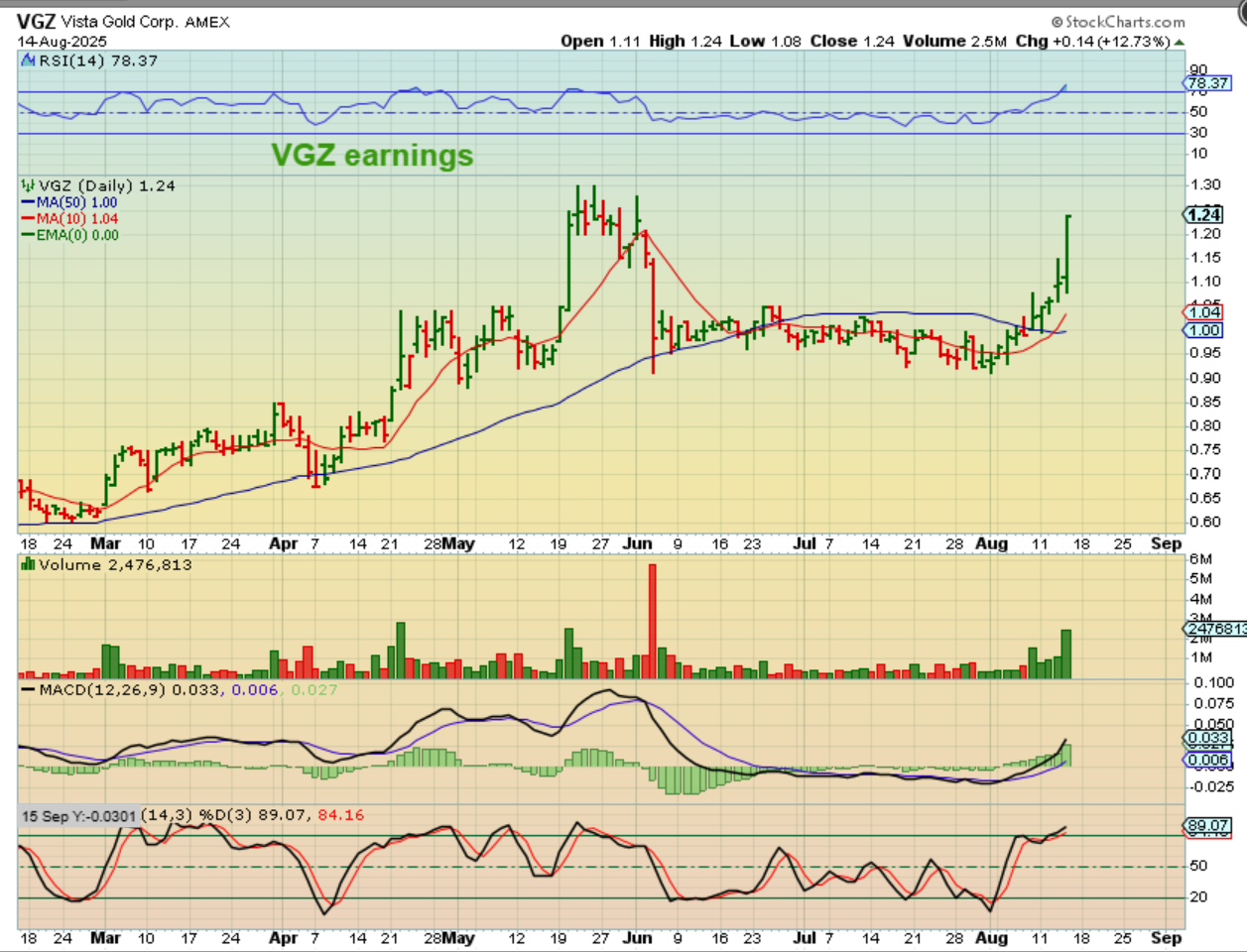
Task: Click Jul on the axis under price panel
Action: [805, 543]
